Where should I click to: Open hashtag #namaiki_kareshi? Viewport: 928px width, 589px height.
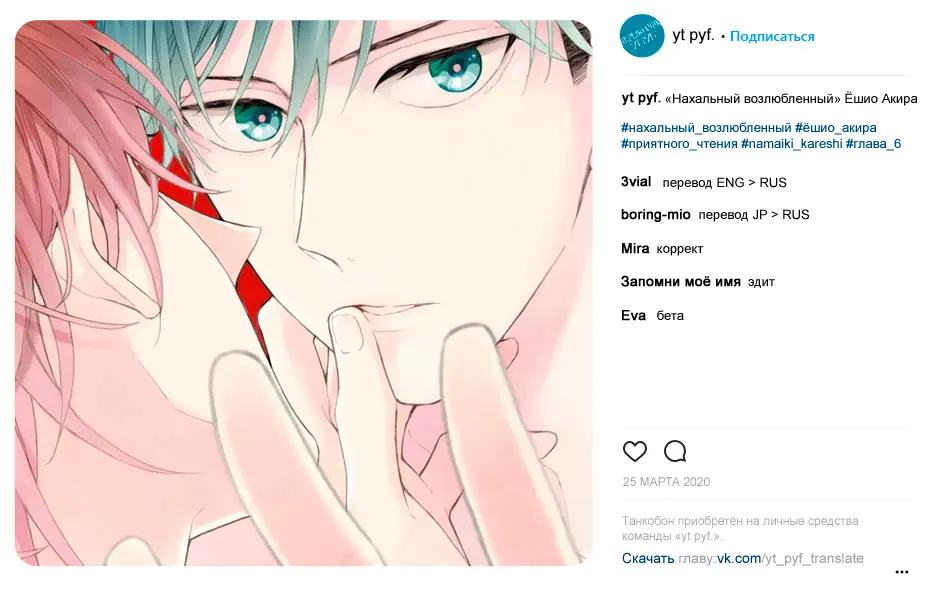(791, 143)
